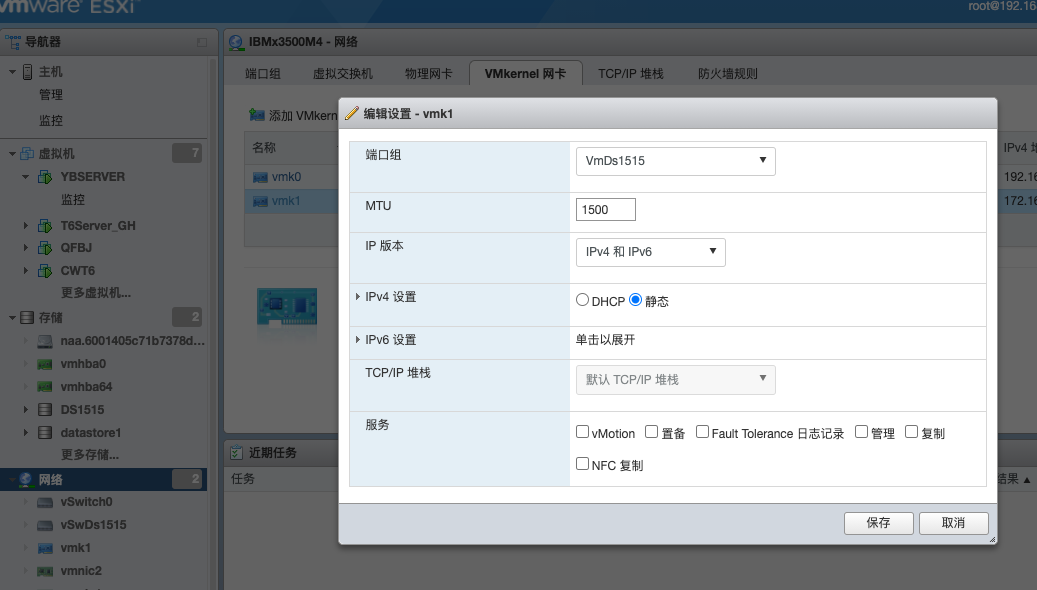Click the vmhba0 storage adapter icon
Viewport: 1037px width, 590px height.
pos(45,364)
